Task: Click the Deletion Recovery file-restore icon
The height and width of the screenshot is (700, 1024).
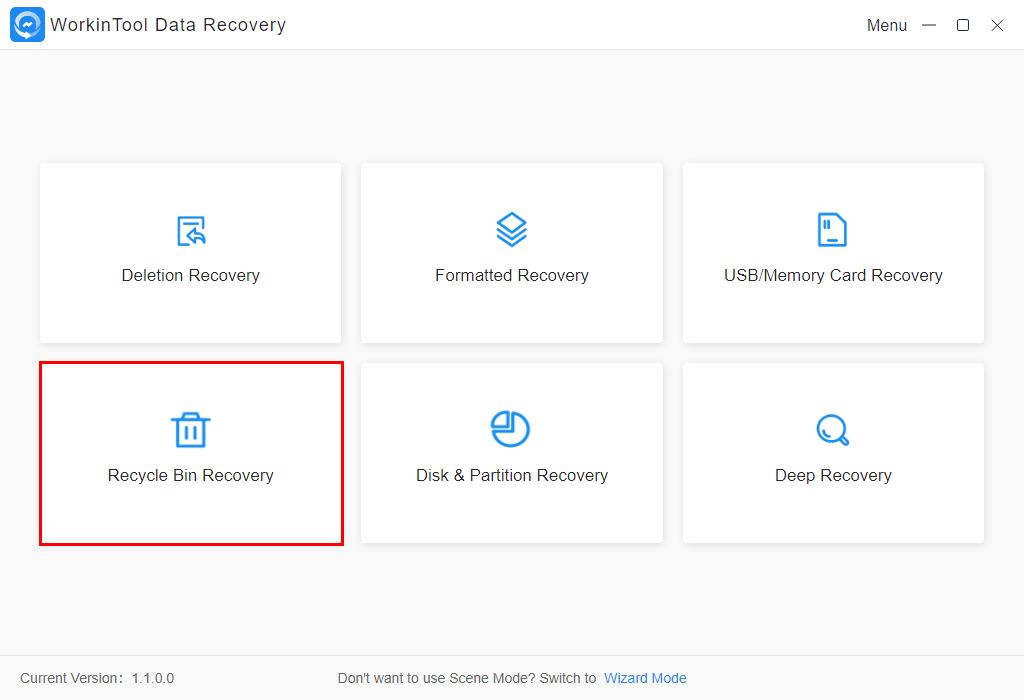Action: tap(191, 231)
